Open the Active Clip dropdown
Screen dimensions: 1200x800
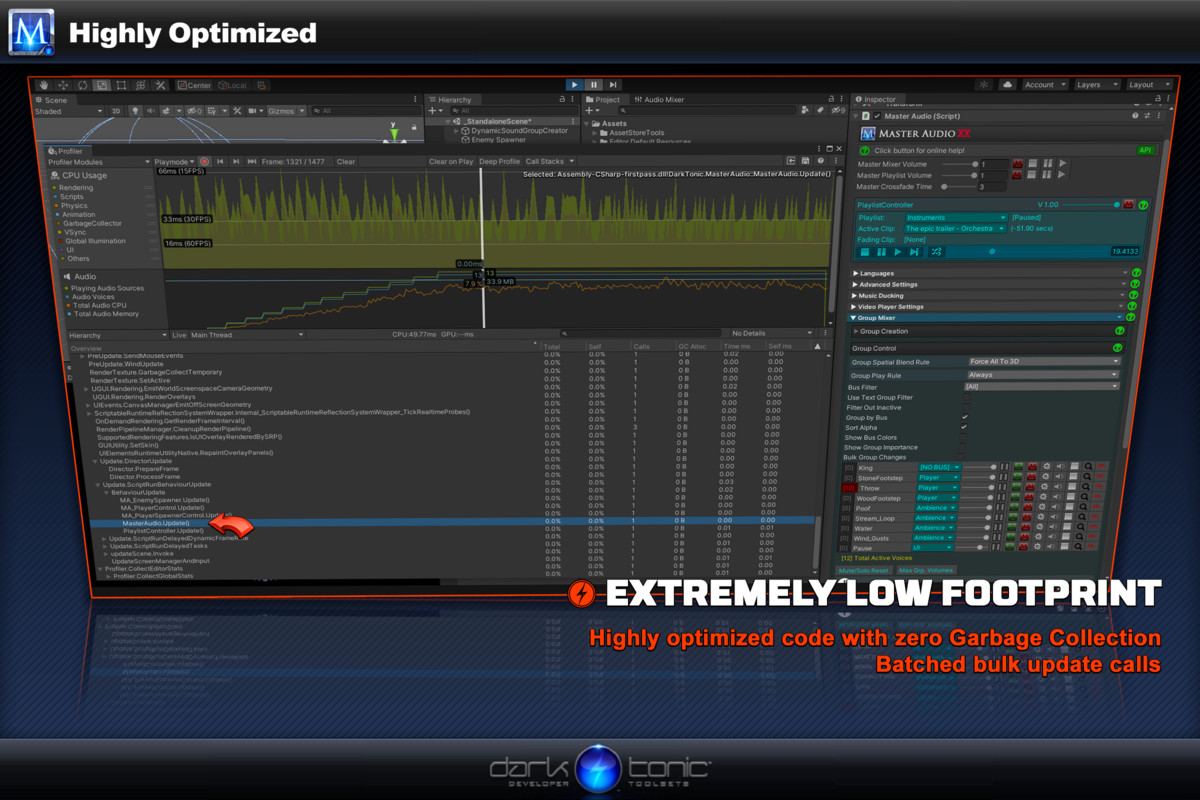point(954,229)
